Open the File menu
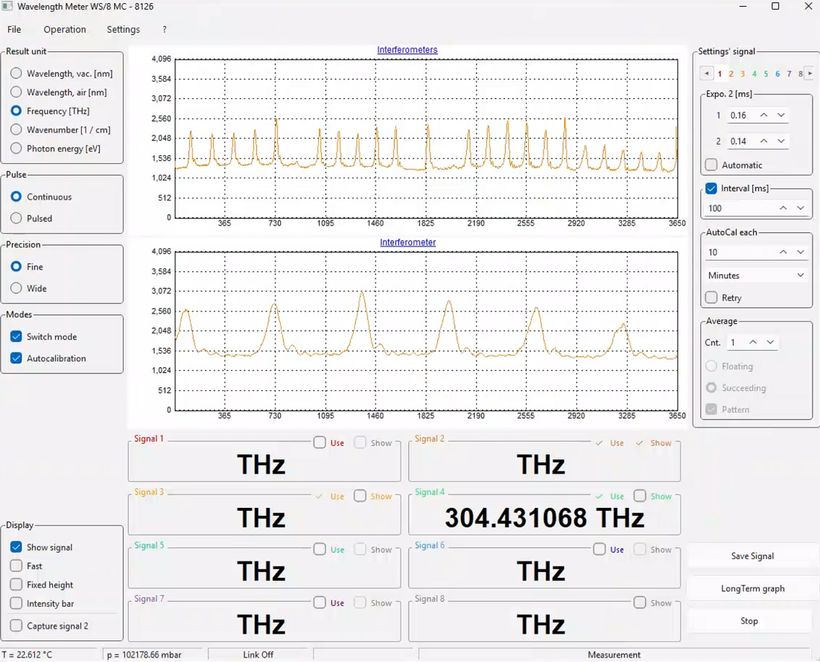820x662 pixels. pyautogui.click(x=14, y=30)
